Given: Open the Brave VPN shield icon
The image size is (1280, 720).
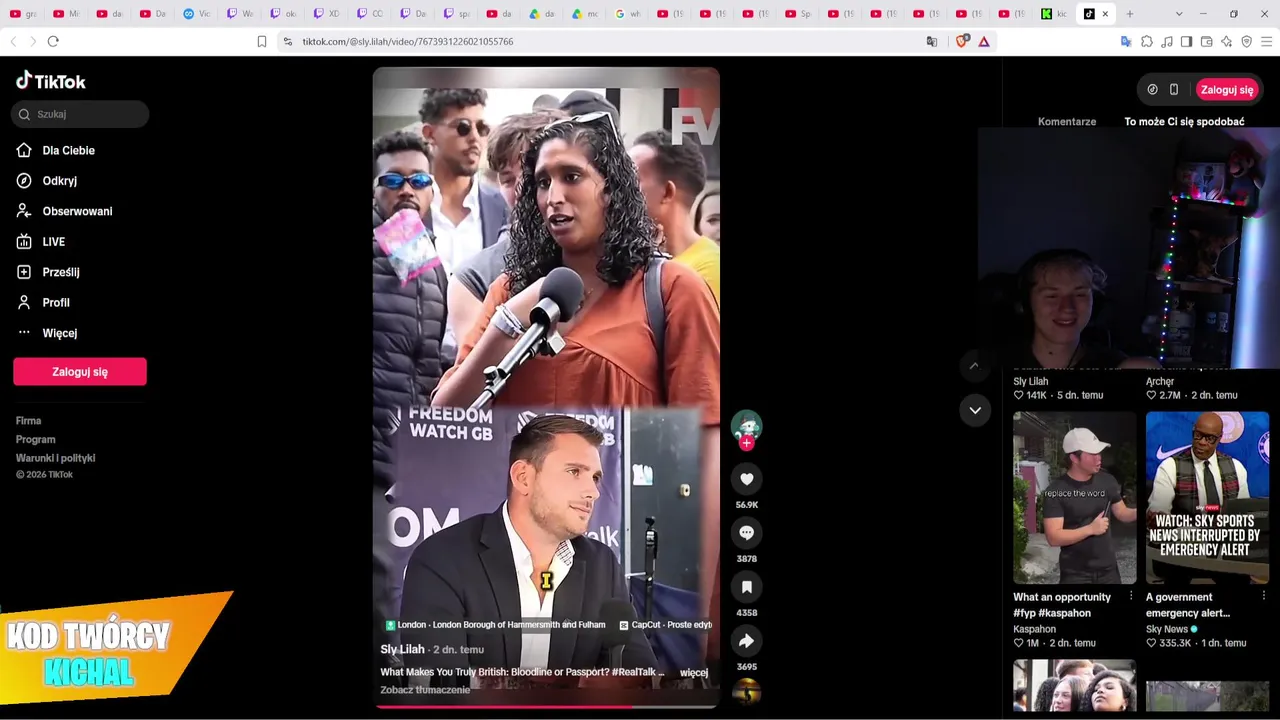Looking at the screenshot, I should click(1247, 41).
